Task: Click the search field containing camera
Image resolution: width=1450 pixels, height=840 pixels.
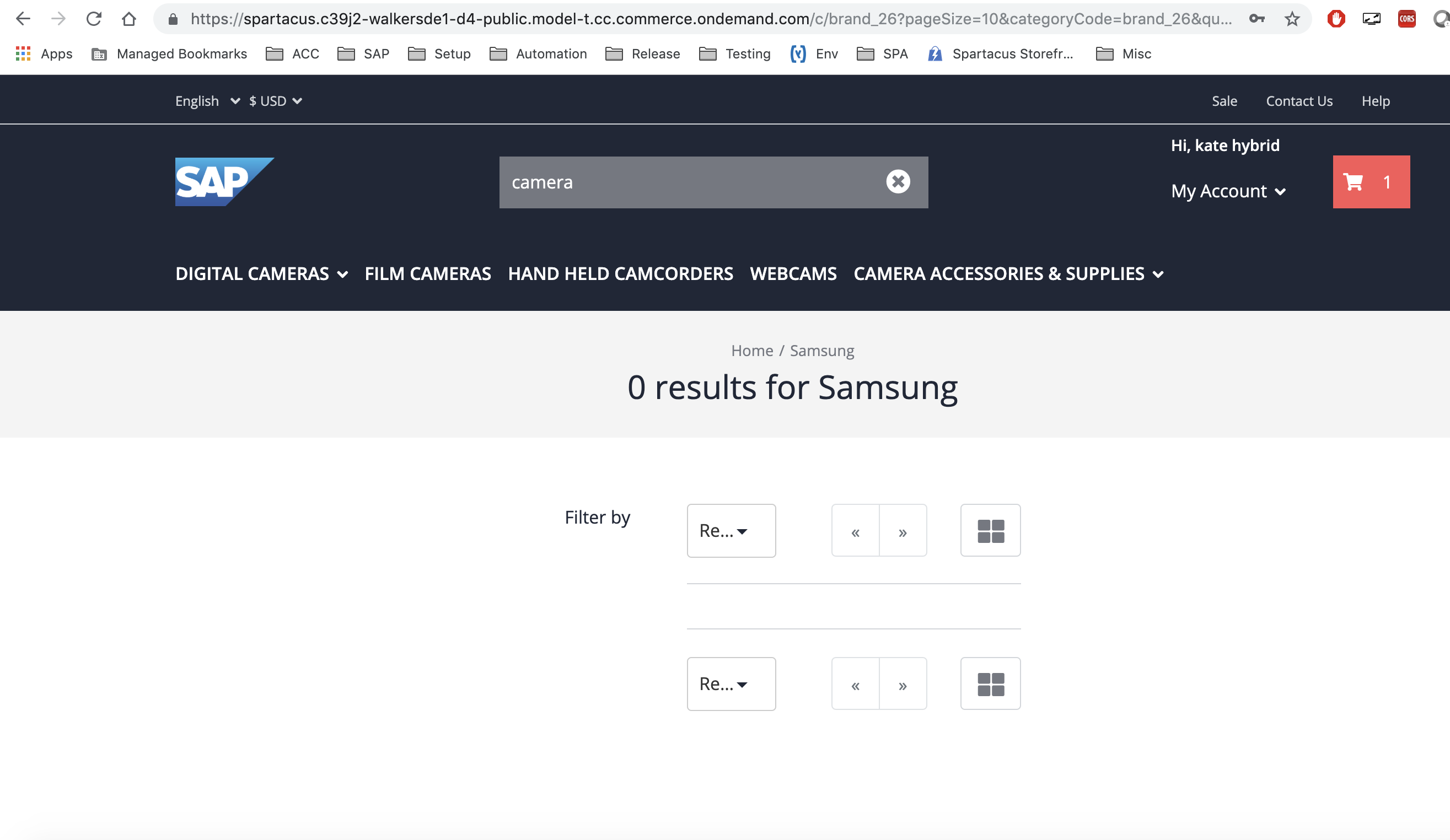Action: point(713,182)
